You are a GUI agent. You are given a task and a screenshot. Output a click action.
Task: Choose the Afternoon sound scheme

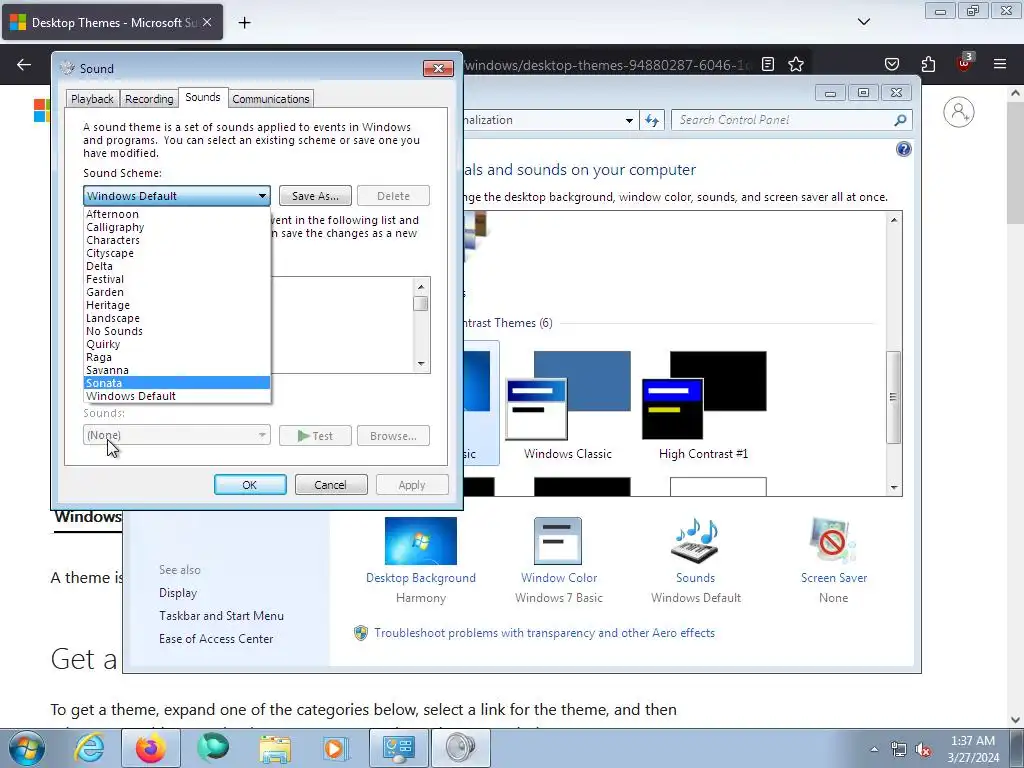tap(177, 214)
